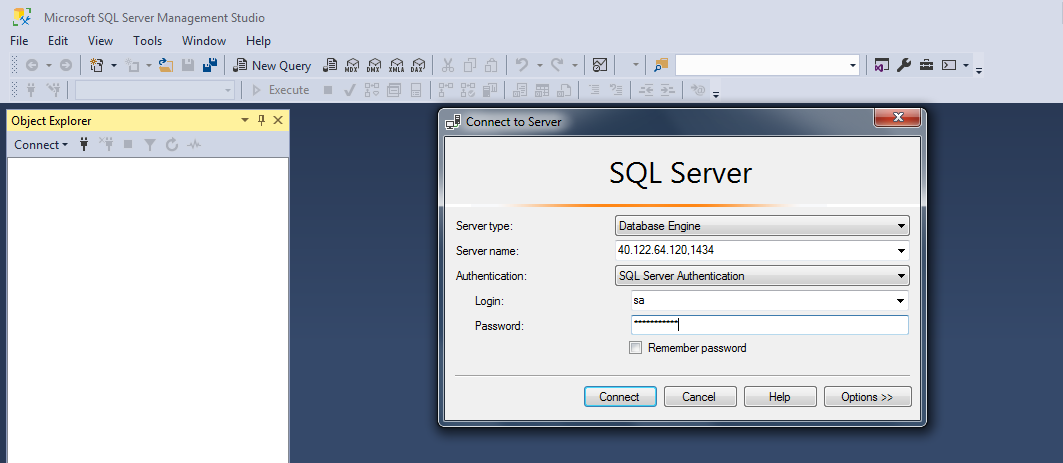Click the Find in Files icon
This screenshot has height=463, width=1063.
click(661, 65)
